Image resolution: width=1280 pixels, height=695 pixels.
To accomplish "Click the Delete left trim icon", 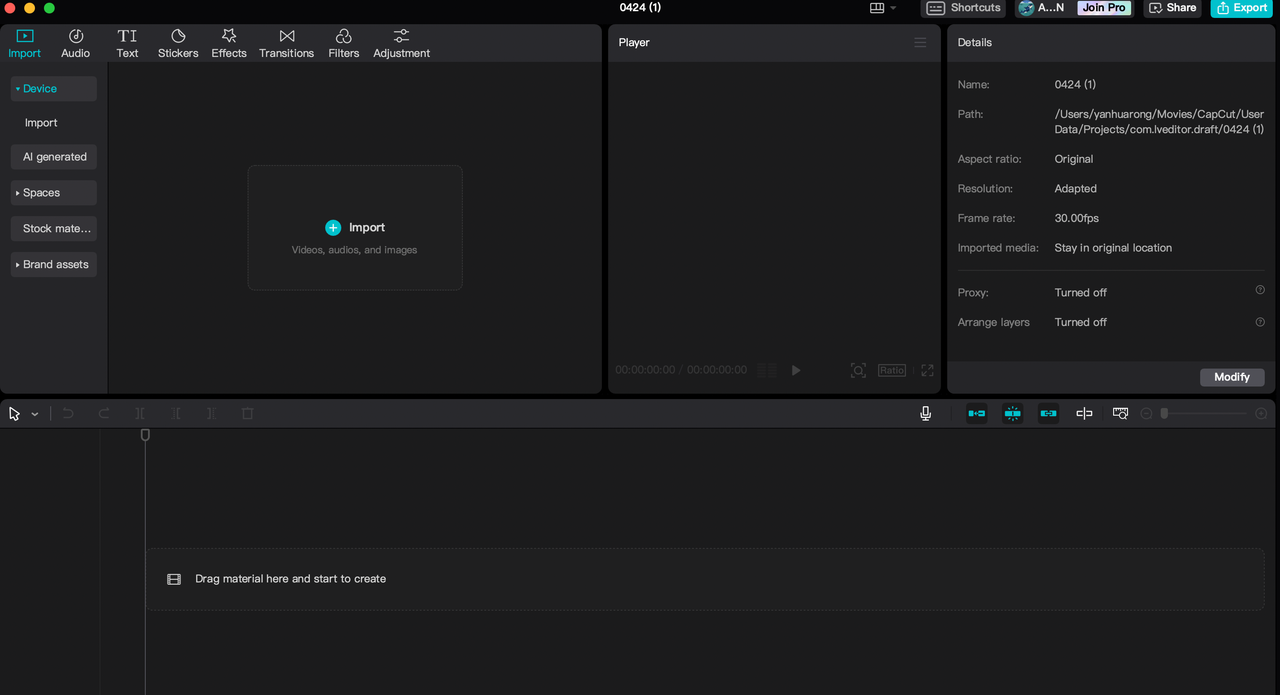I will pyautogui.click(x=176, y=413).
